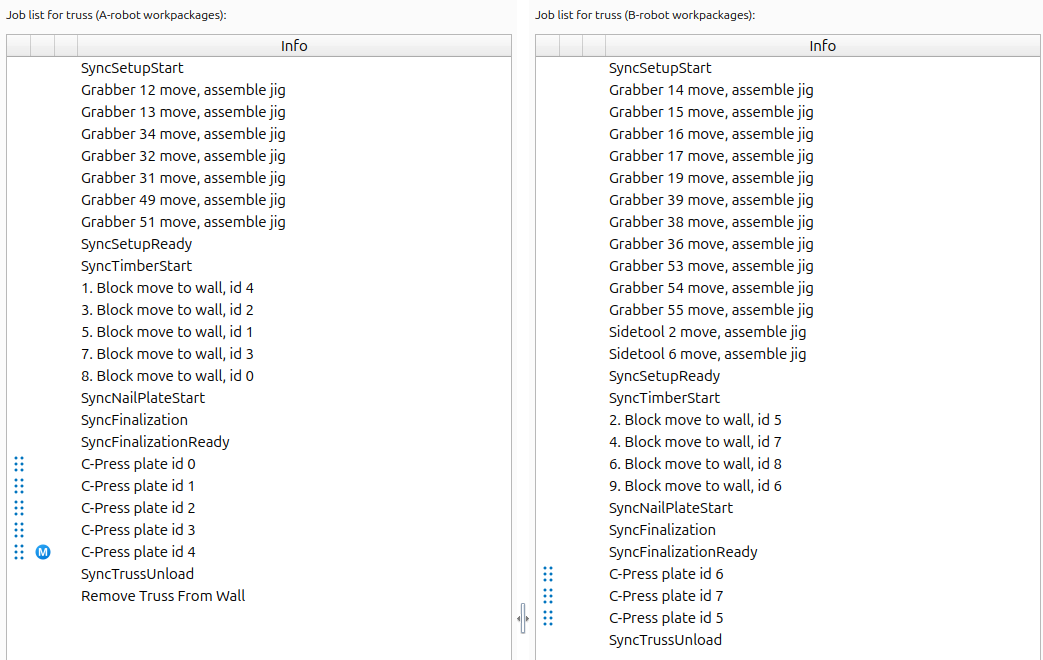Click the drag handle beside C-Press plate id 0
This screenshot has height=660, width=1043.
coord(19,463)
